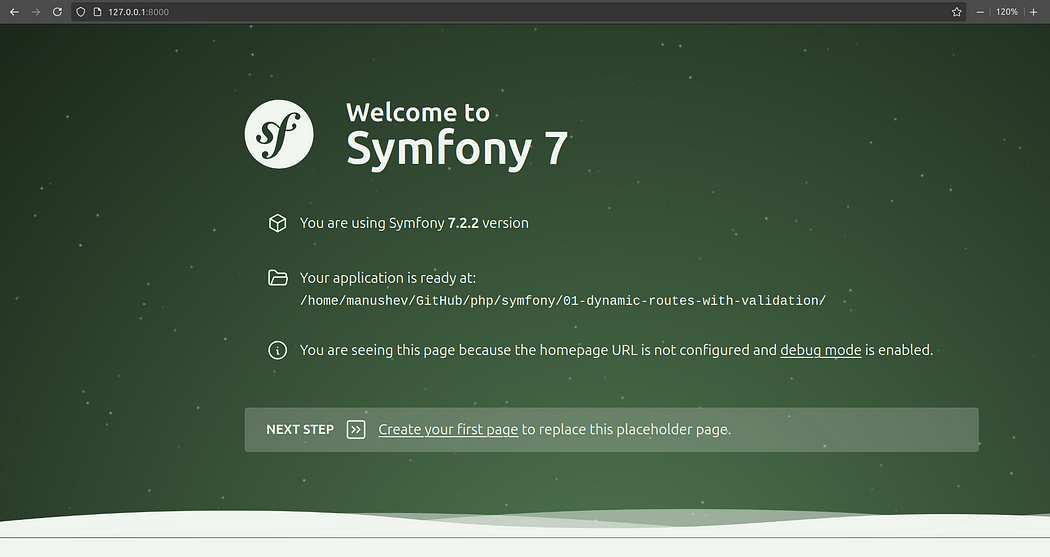
Task: Open the shield tracking protection icon
Action: tap(81, 12)
